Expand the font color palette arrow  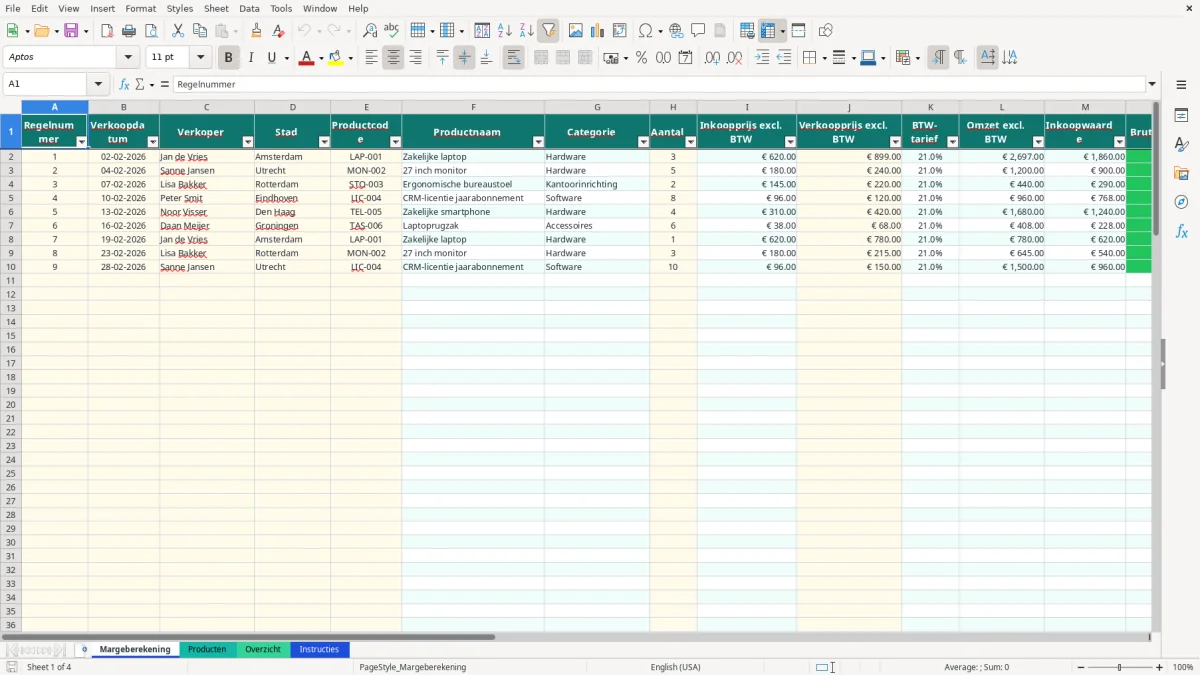pyautogui.click(x=320, y=58)
